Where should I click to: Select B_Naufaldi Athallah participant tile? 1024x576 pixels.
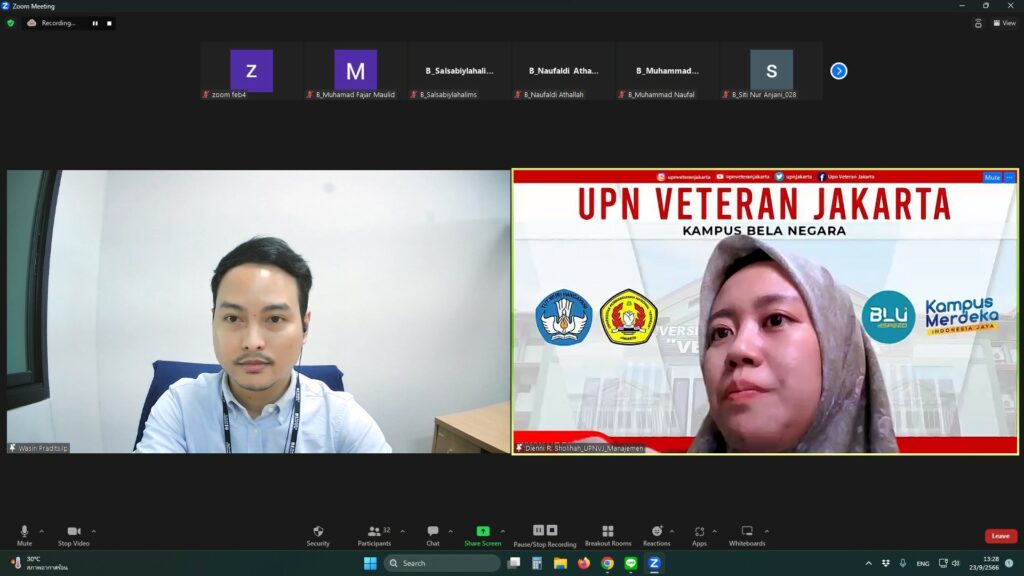(x=563, y=71)
